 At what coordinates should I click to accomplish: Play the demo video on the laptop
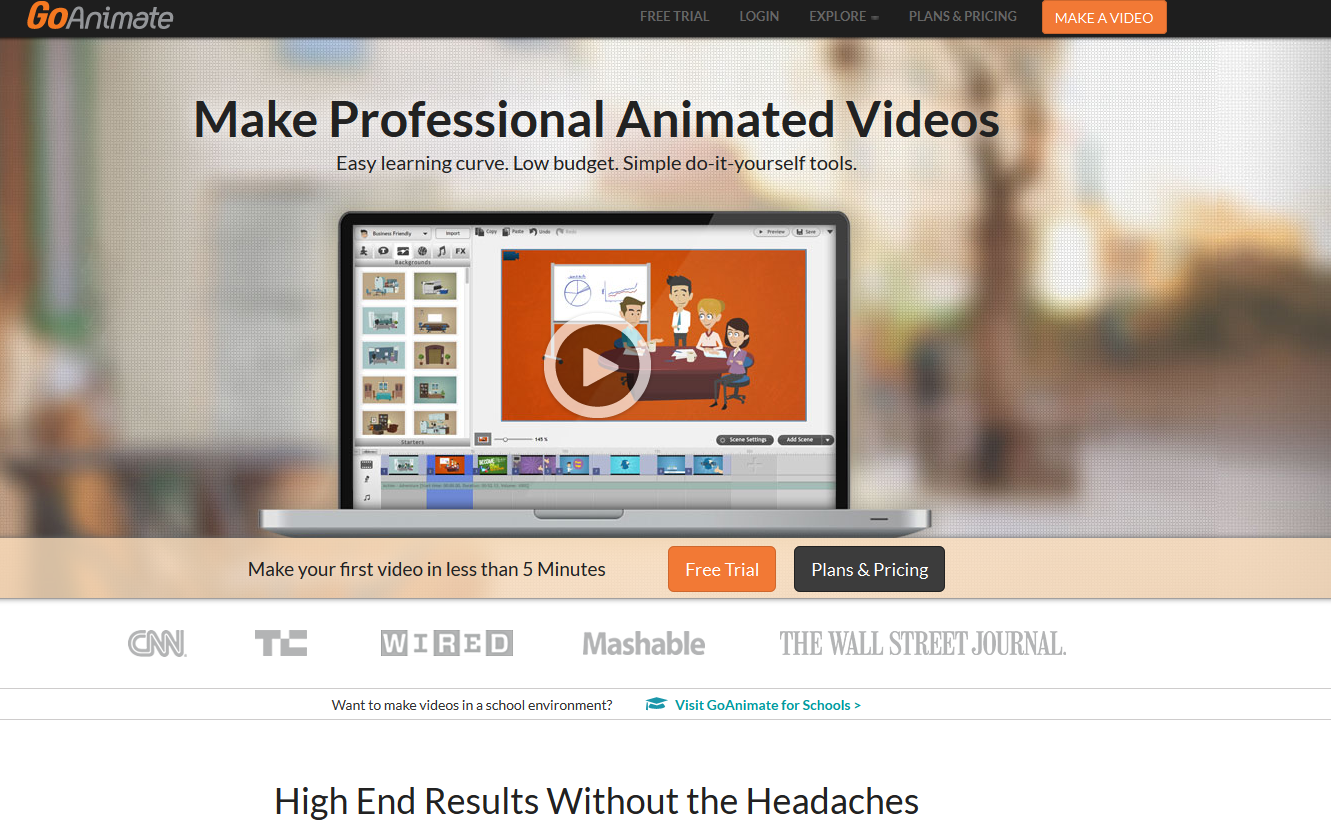[x=597, y=366]
